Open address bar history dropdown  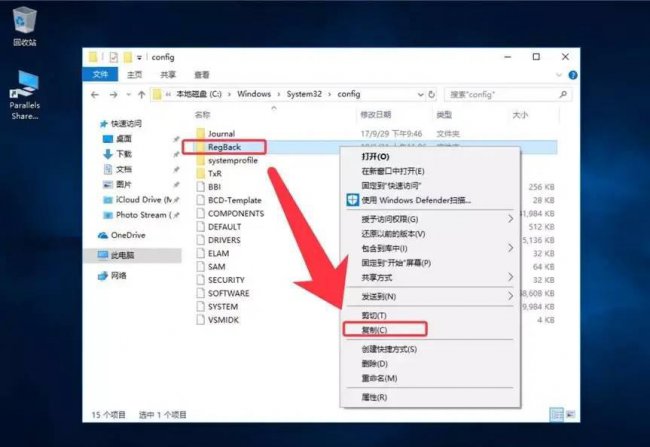[420, 95]
